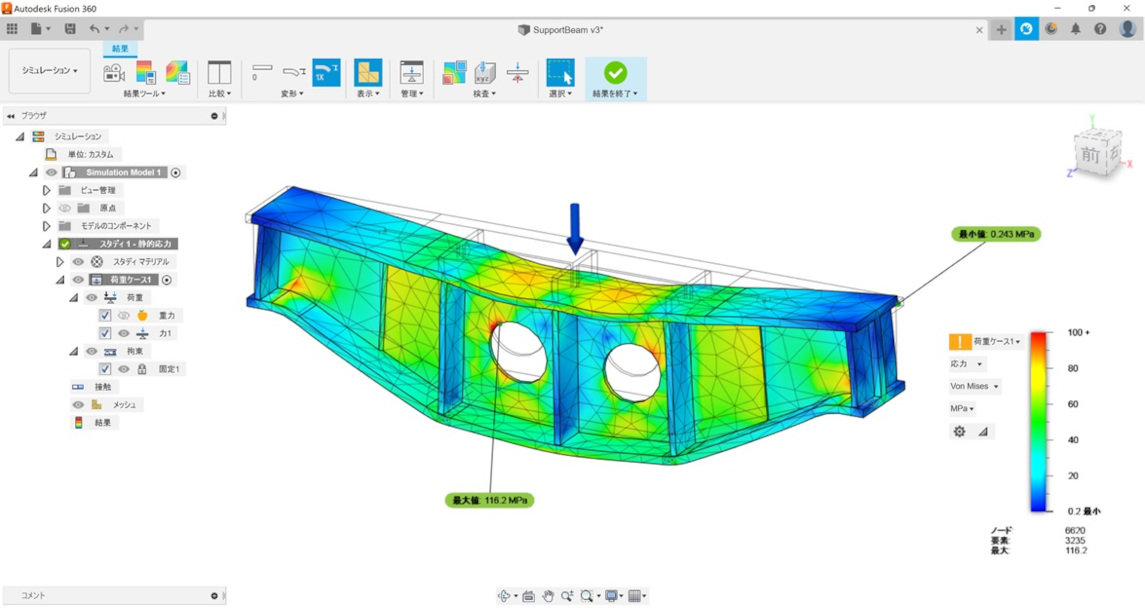Select the 結果 ribbon tab
The width and height of the screenshot is (1145, 608).
120,49
